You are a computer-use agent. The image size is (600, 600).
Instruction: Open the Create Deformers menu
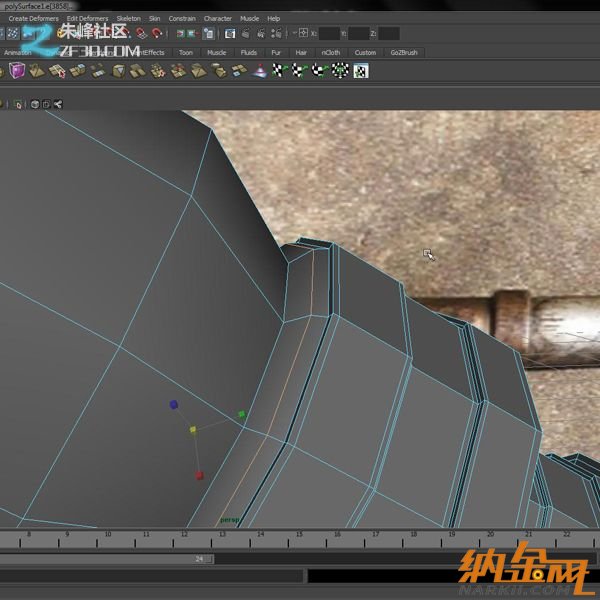32,18
